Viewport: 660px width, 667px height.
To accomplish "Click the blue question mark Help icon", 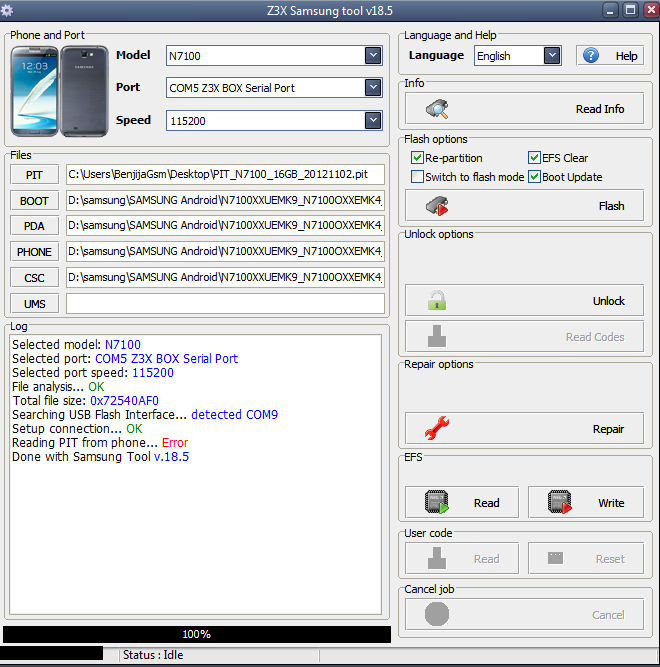I will [591, 55].
